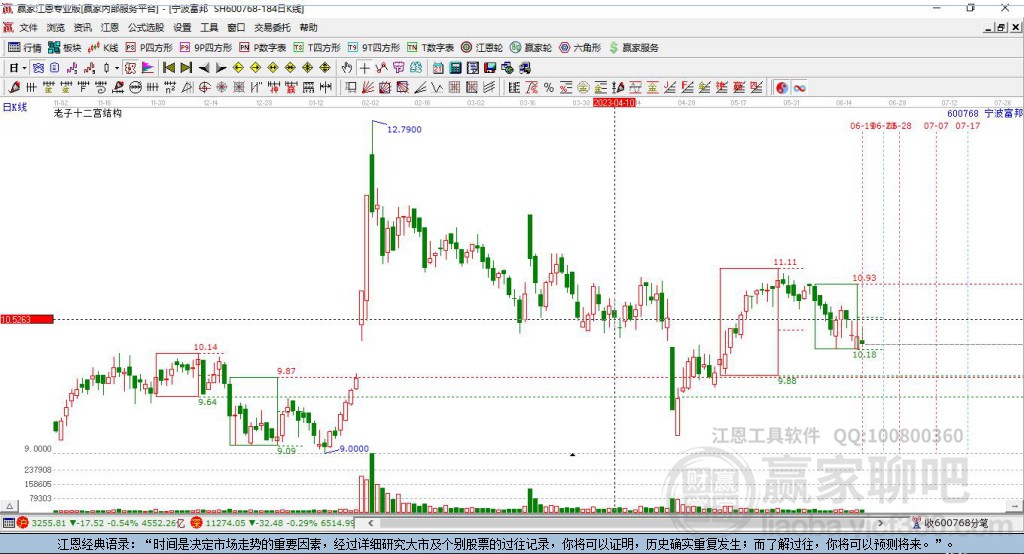Viewport: 1024px width, 554px height.
Task: Switch to the K线 chart view
Action: coord(103,48)
